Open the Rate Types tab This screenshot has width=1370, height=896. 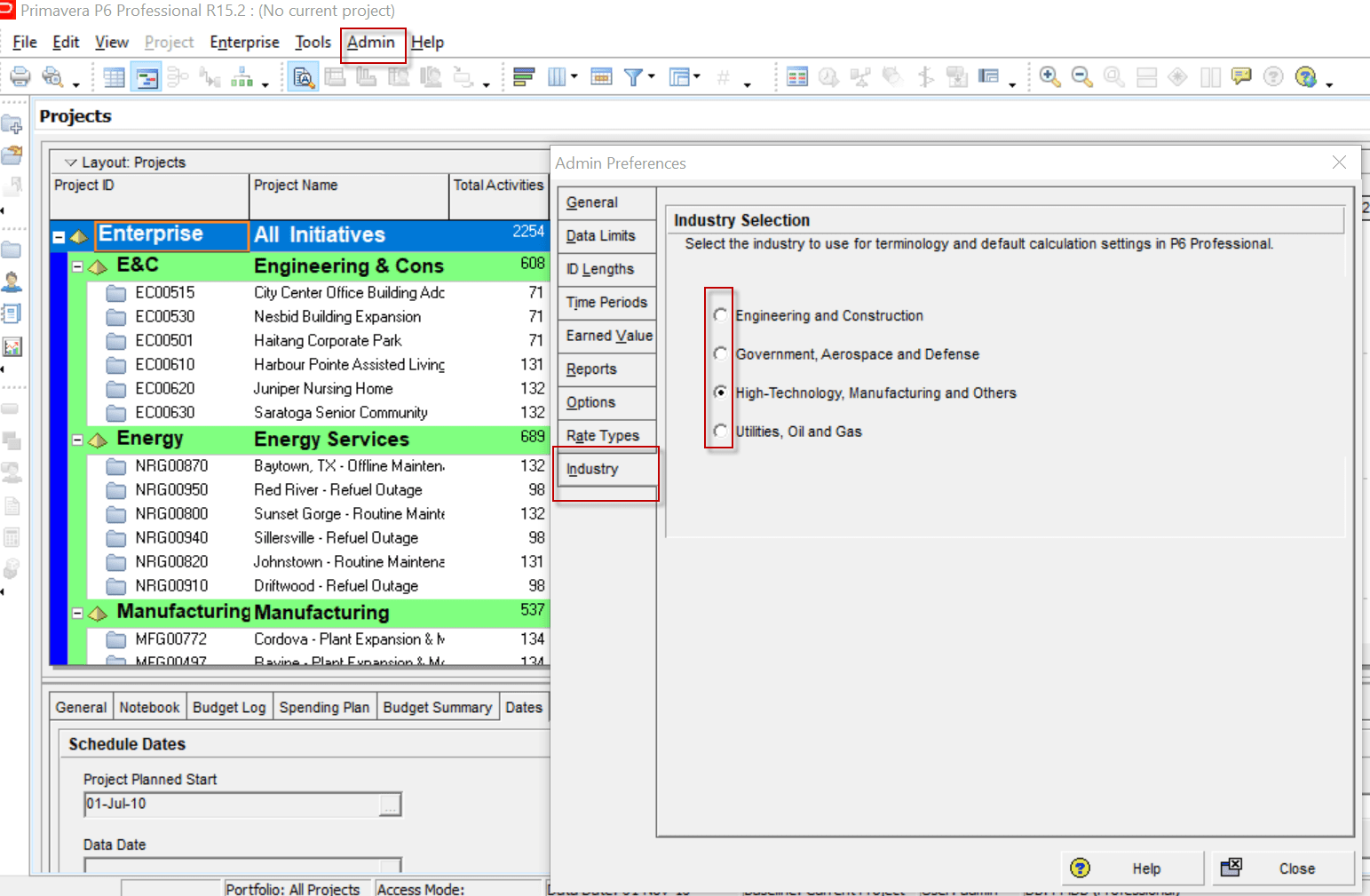(607, 436)
